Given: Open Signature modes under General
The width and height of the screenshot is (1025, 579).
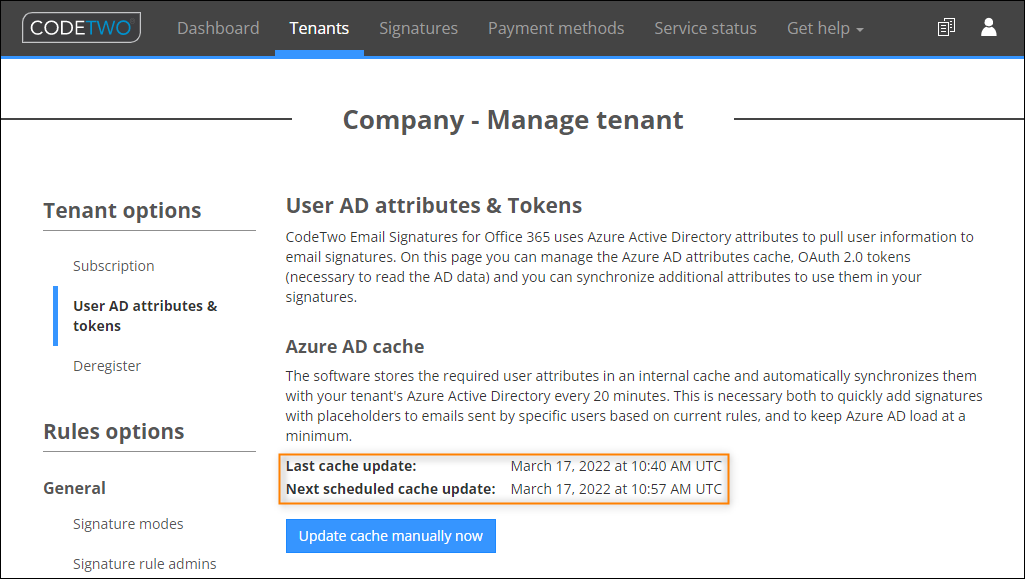Looking at the screenshot, I should 128,524.
